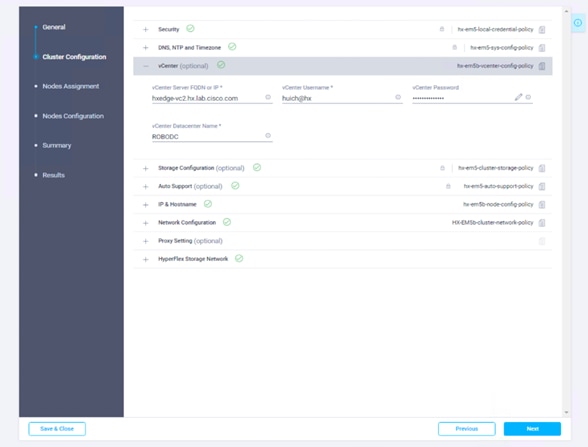This screenshot has height=447, width=588.
Task: Click hx-em5-cluster-storage-policy policy name
Action: point(496,168)
